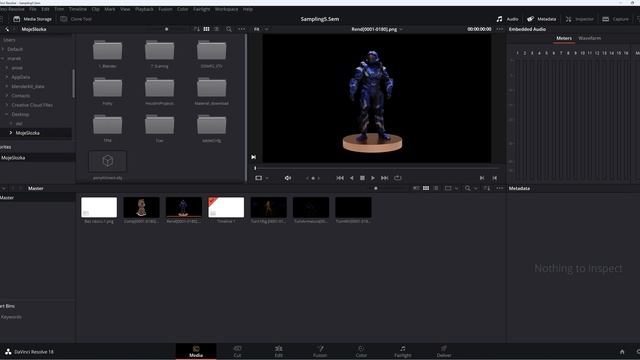Open the File menu
The image size is (640, 360).
point(33,9)
